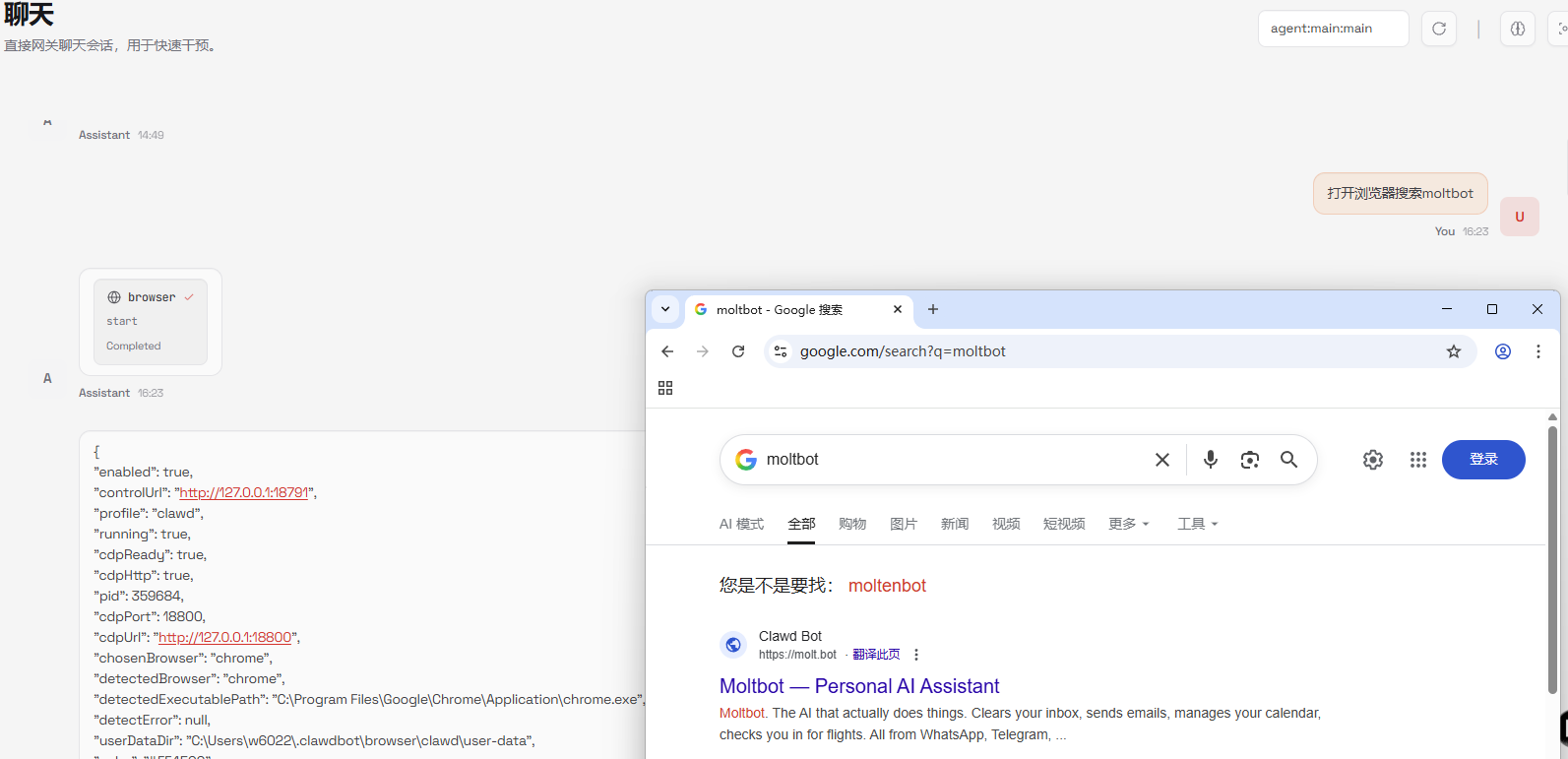Open Chrome profile icon
Screen dimensions: 1568x759
tap(1503, 351)
